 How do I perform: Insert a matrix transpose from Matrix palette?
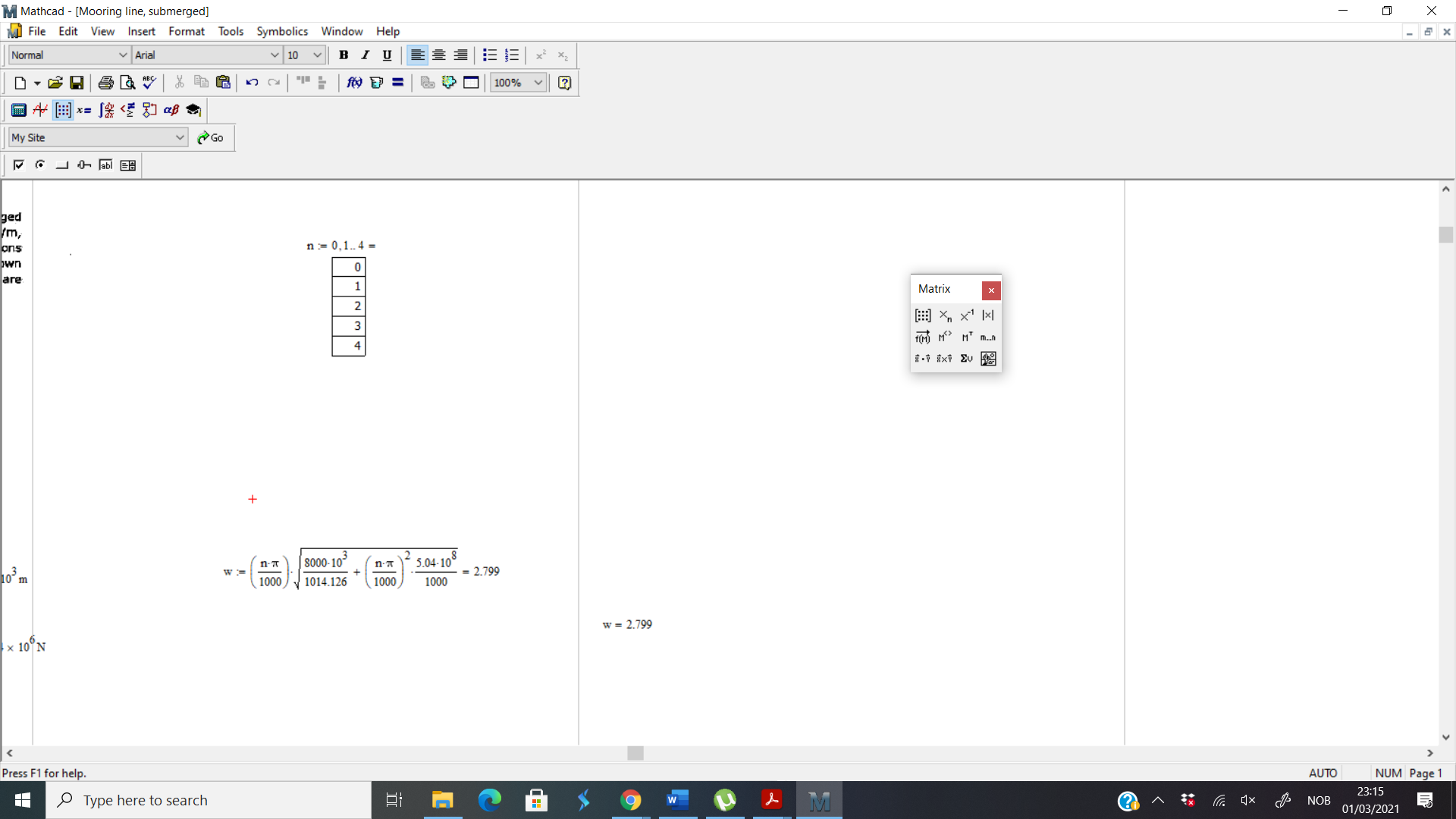967,337
